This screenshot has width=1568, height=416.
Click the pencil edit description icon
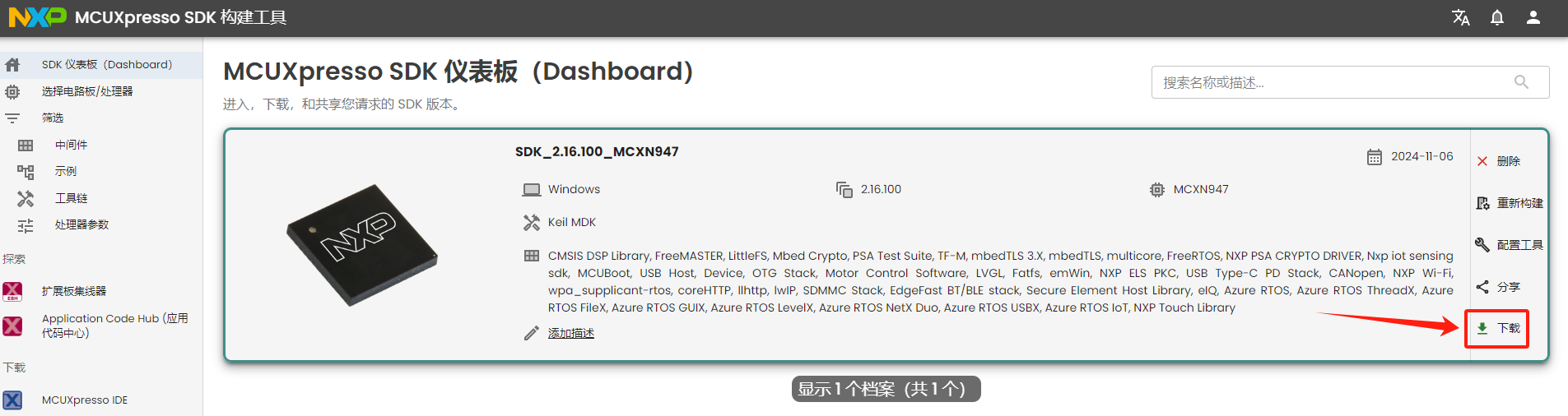pos(532,333)
